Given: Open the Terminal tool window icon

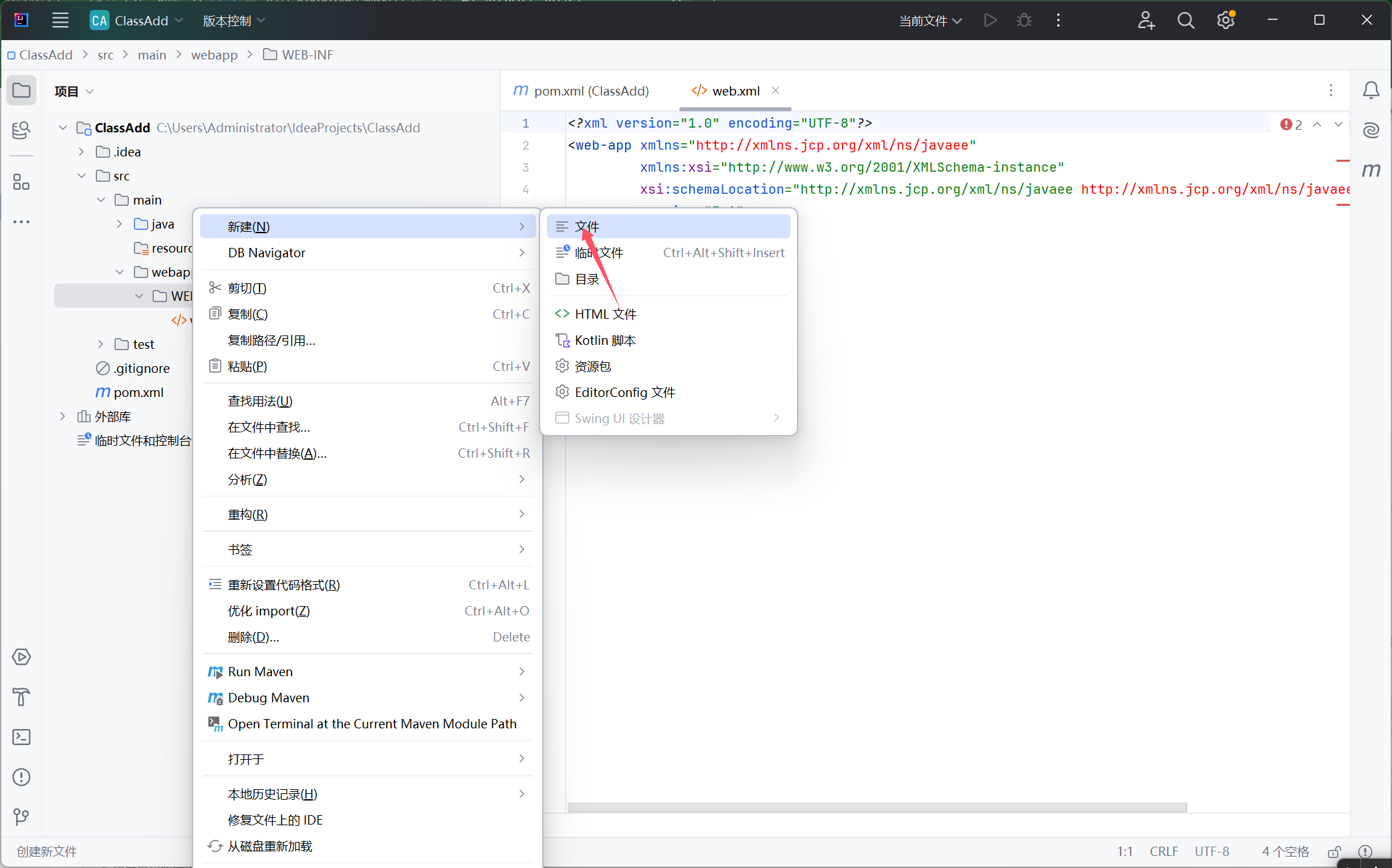Looking at the screenshot, I should pyautogui.click(x=21, y=737).
